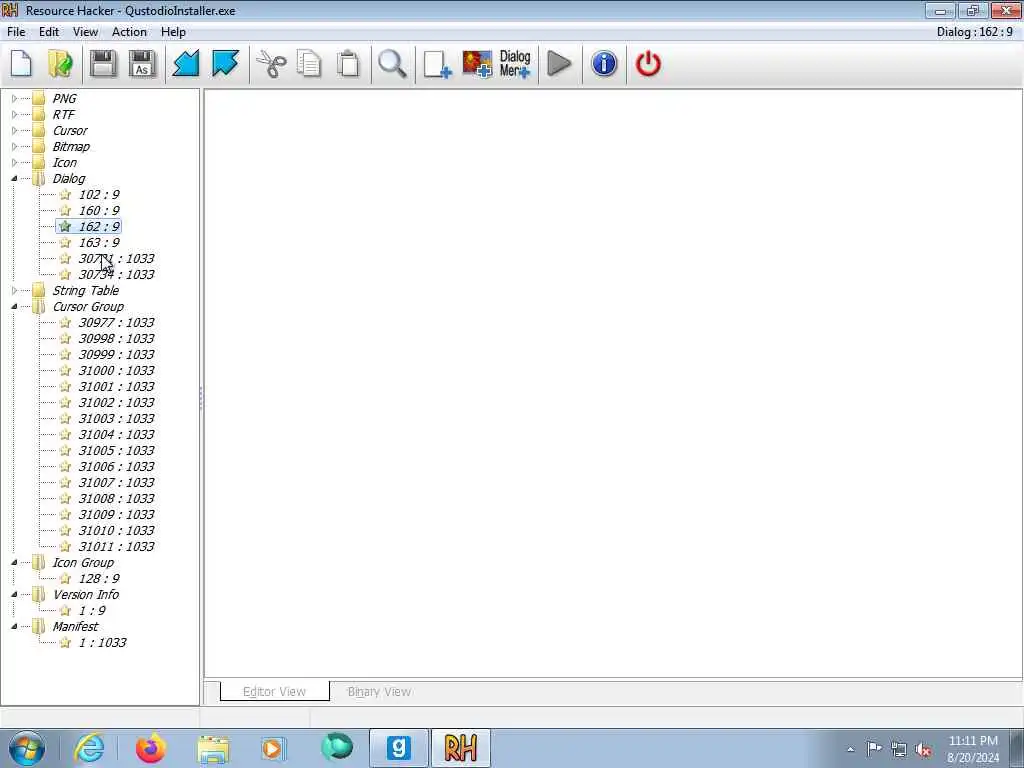Open Find with the magnifying glass icon
Image resolution: width=1024 pixels, height=768 pixels.
click(x=392, y=64)
